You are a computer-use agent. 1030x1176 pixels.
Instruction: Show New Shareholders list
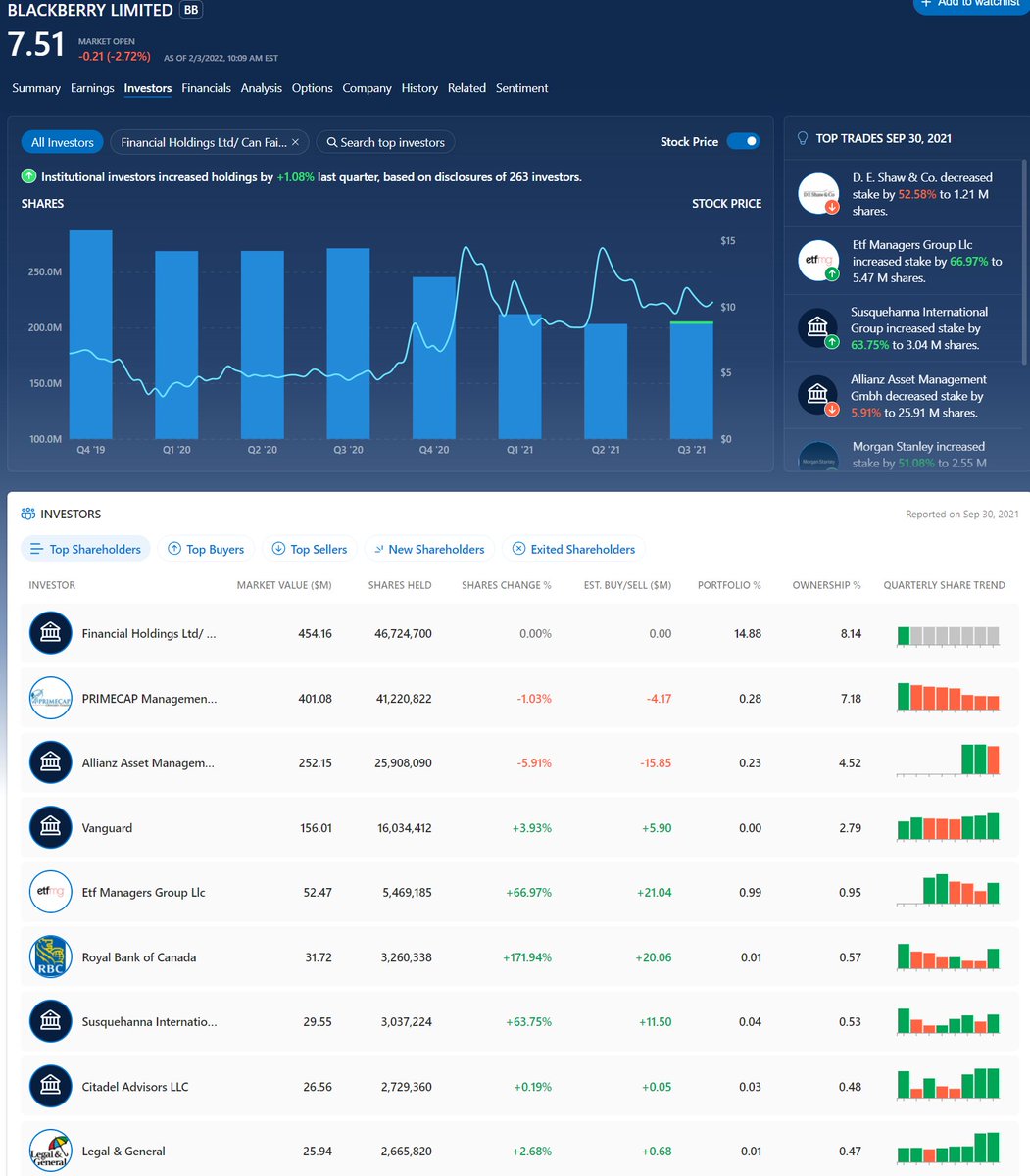(429, 549)
